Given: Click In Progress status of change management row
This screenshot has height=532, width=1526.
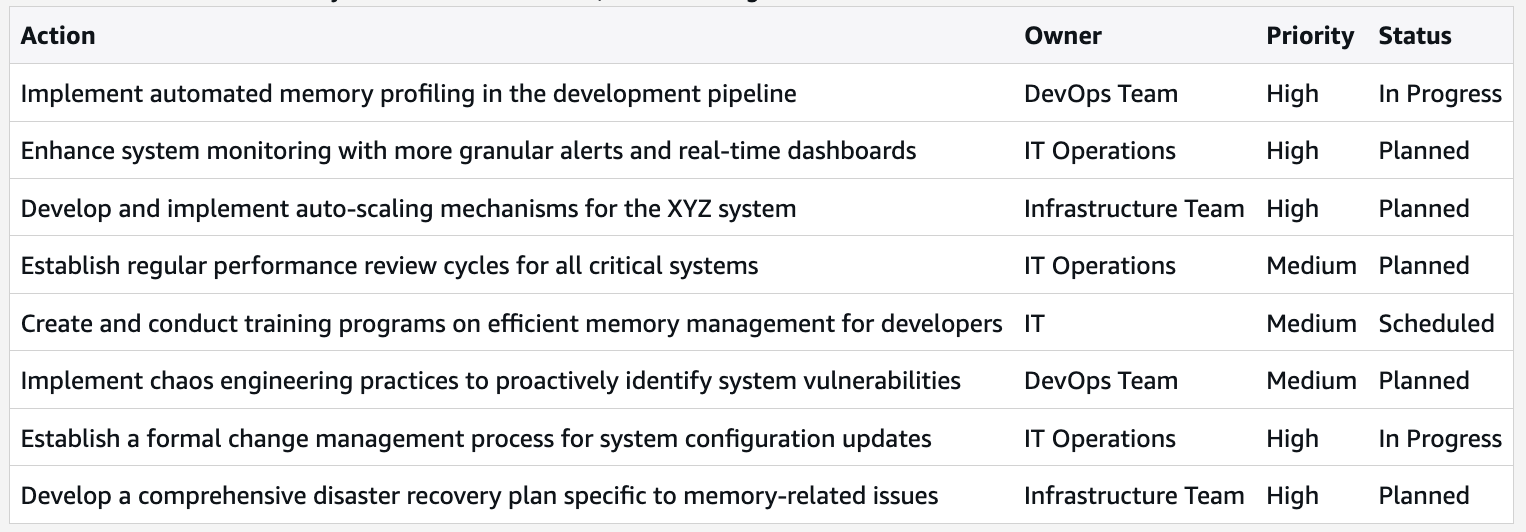Looking at the screenshot, I should pos(1440,439).
